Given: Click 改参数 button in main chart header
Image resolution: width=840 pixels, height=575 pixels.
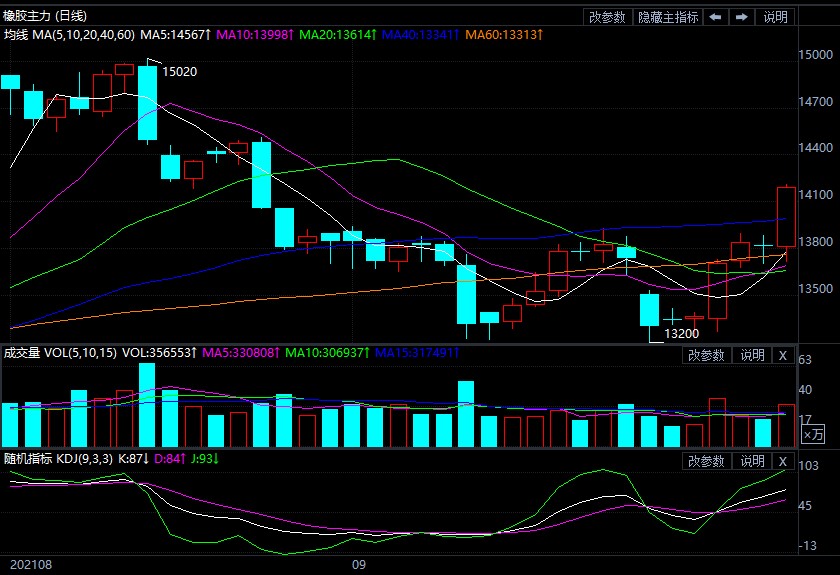Looking at the screenshot, I should click(608, 17).
